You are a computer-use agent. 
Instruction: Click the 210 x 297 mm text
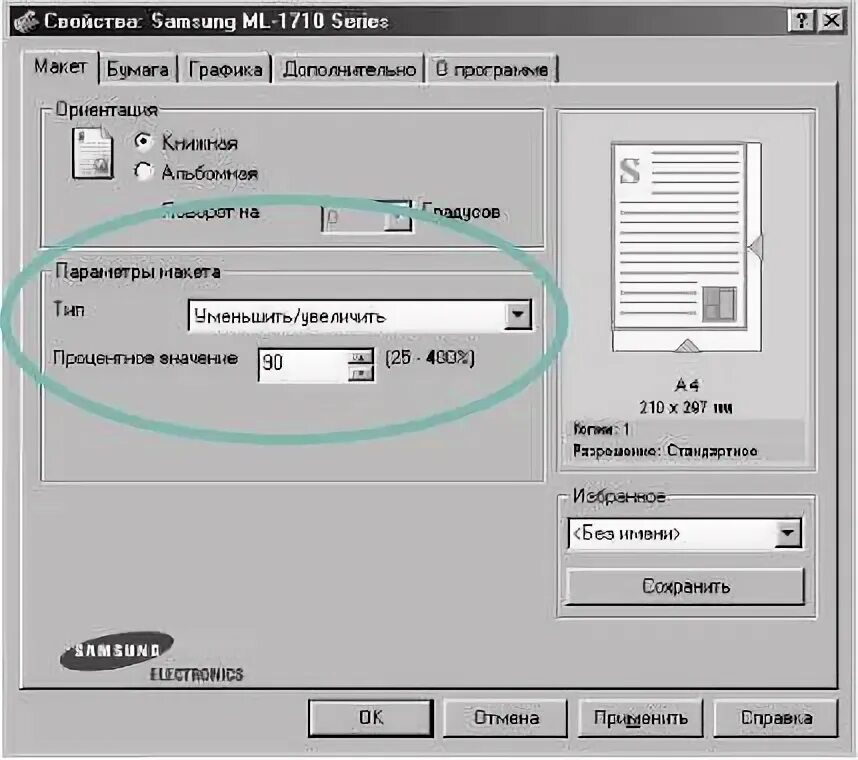pyautogui.click(x=686, y=407)
